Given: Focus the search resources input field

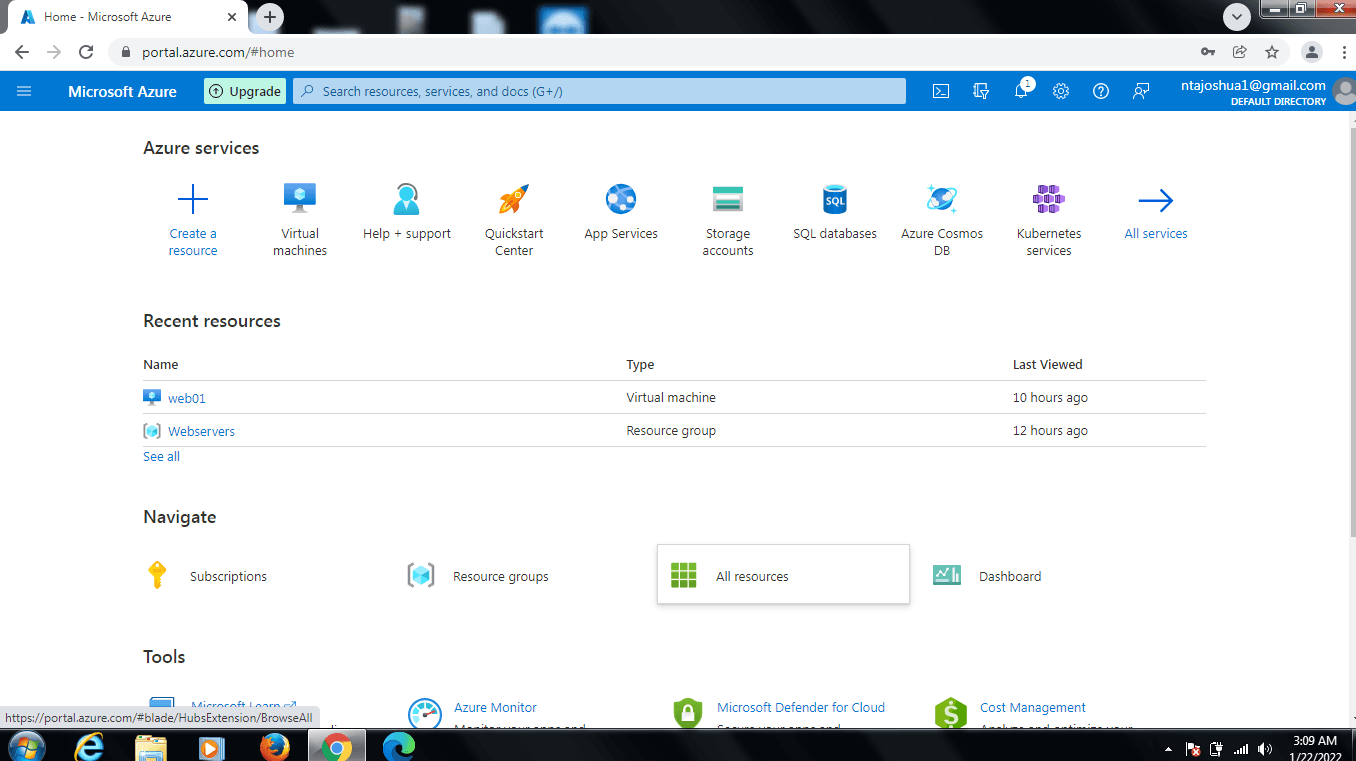Looking at the screenshot, I should (600, 91).
